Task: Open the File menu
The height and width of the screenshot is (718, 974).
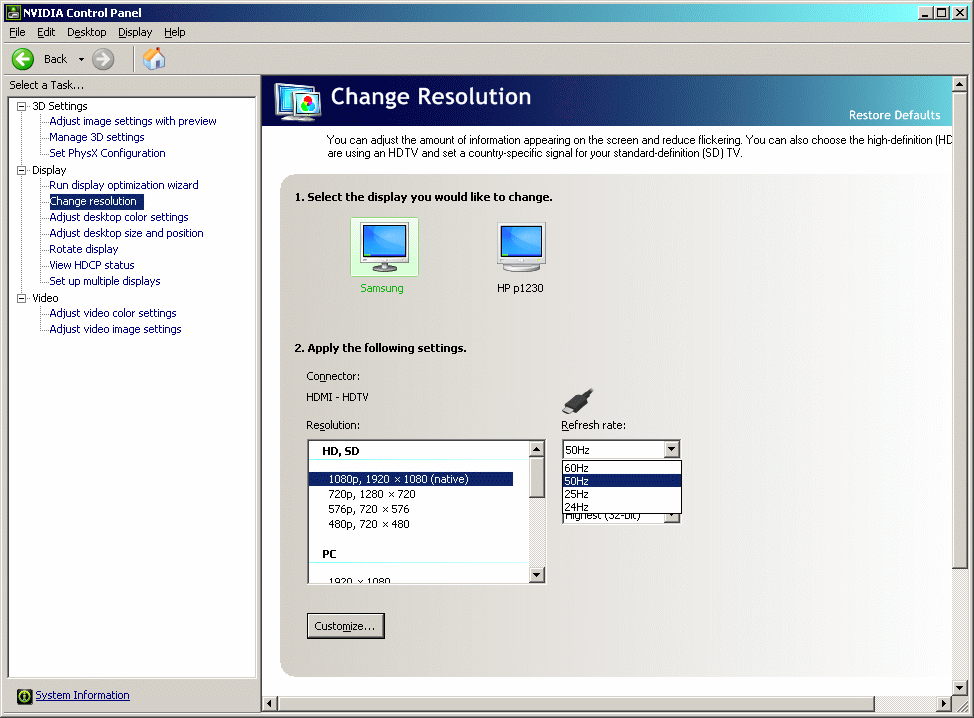Action: (x=17, y=32)
